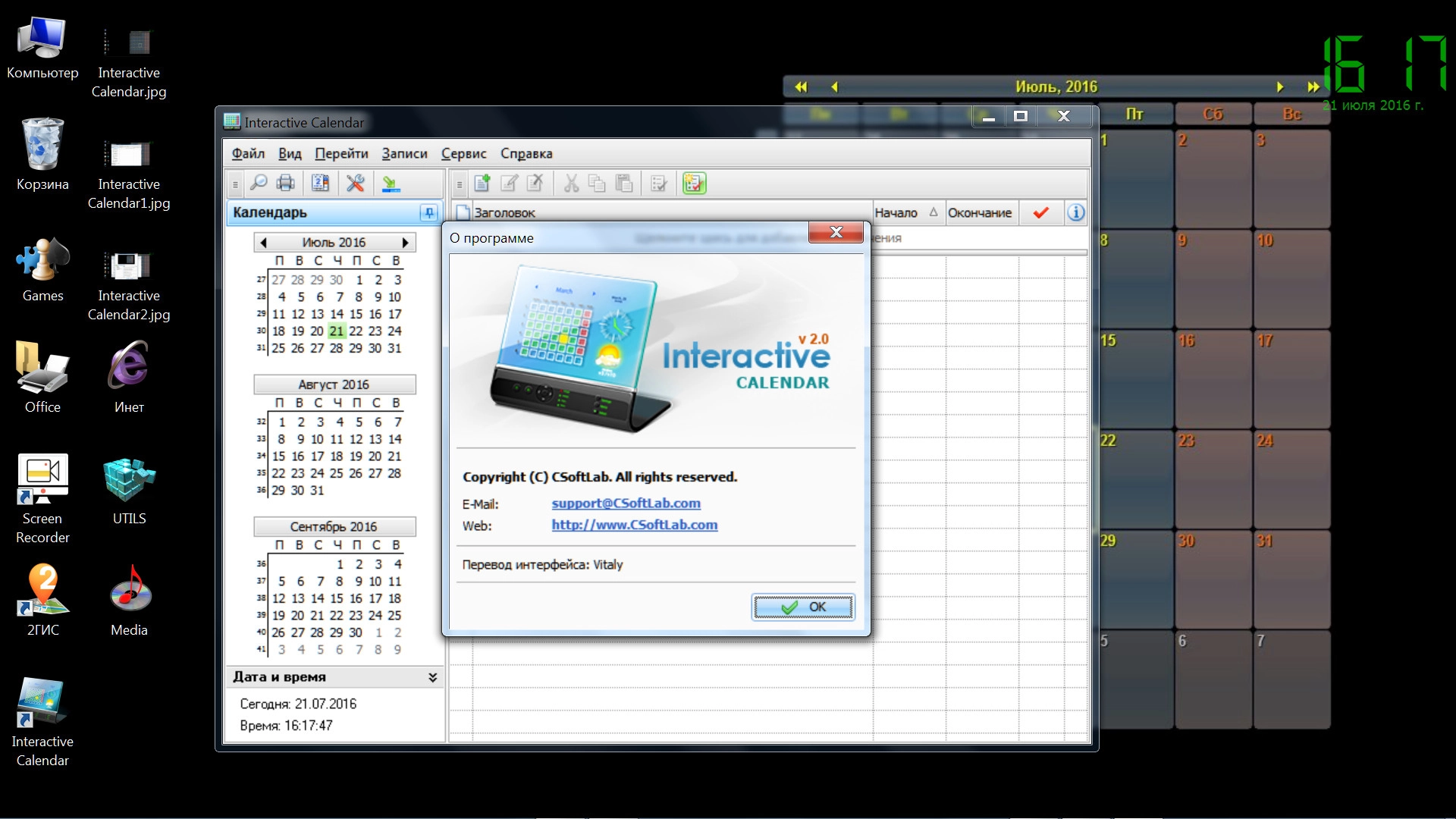1456x819 pixels.
Task: Sort by the Начало column
Action: 907,213
